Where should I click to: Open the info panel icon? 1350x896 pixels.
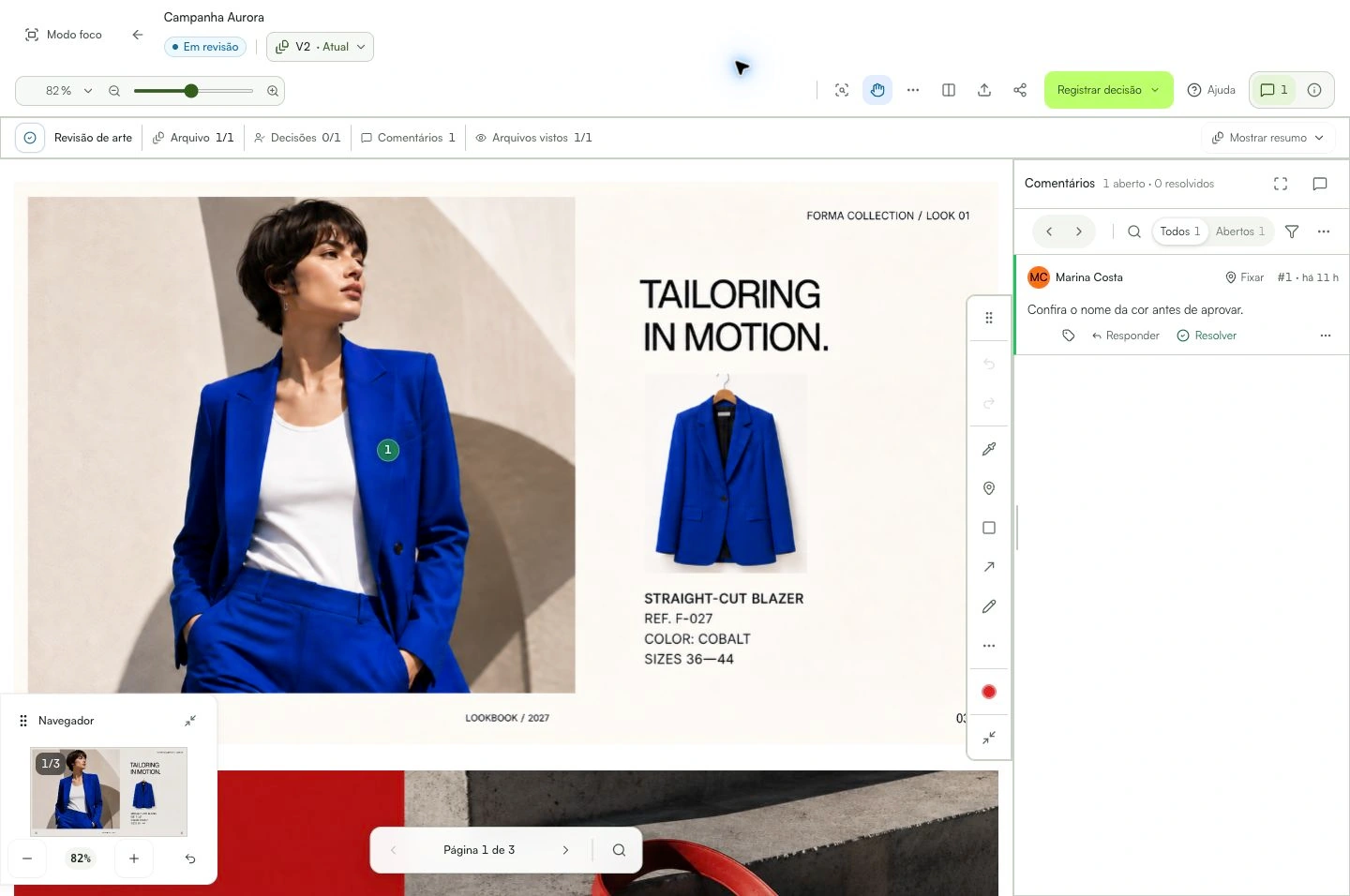click(1314, 90)
